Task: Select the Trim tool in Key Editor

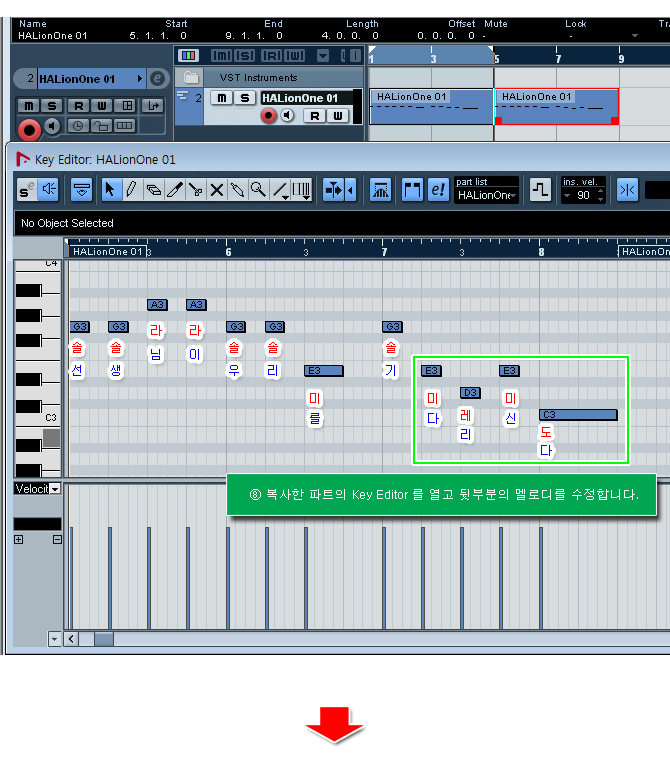Action: coord(174,190)
